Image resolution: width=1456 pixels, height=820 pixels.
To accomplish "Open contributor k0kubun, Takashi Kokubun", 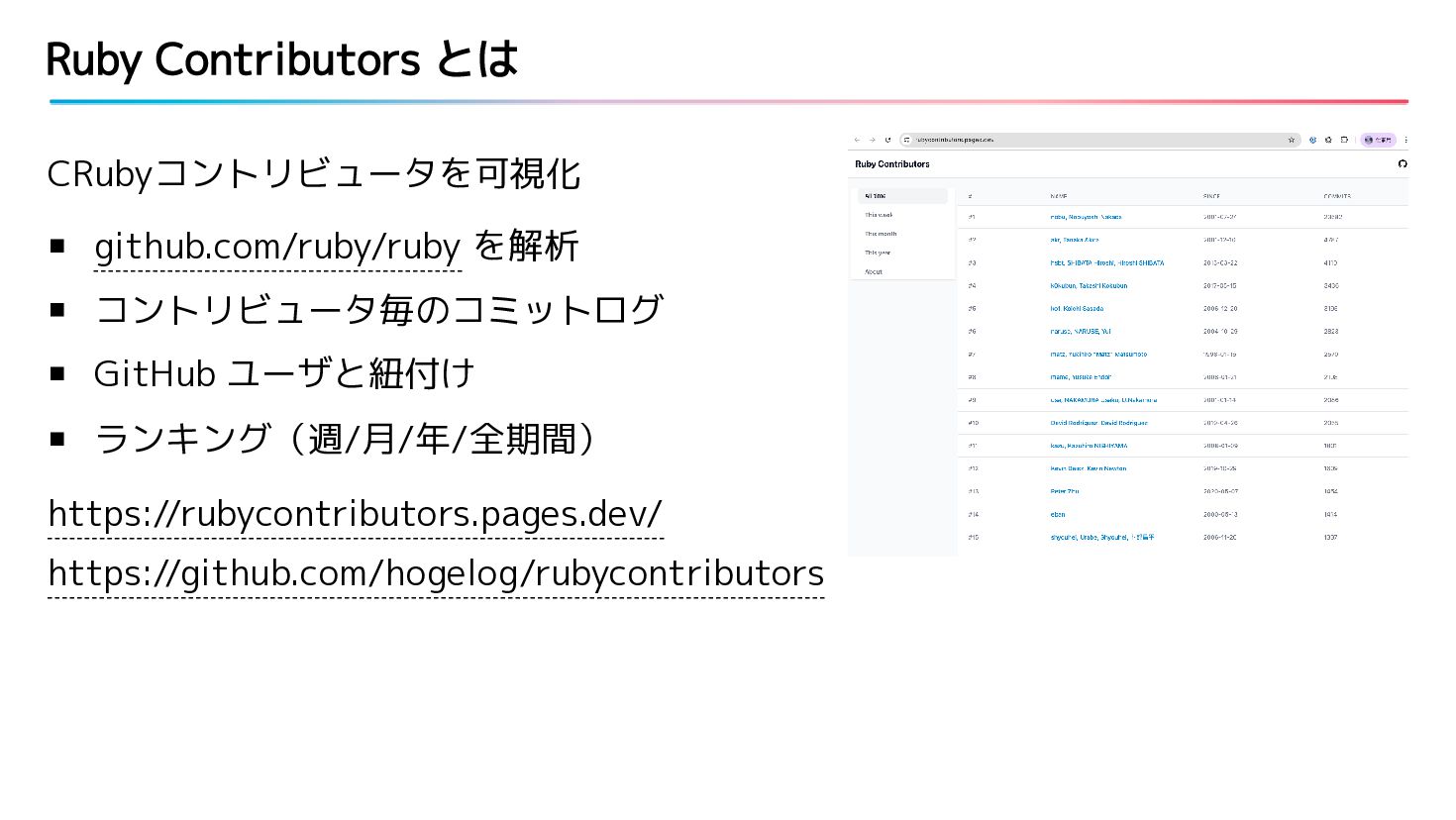I will click(x=1089, y=286).
